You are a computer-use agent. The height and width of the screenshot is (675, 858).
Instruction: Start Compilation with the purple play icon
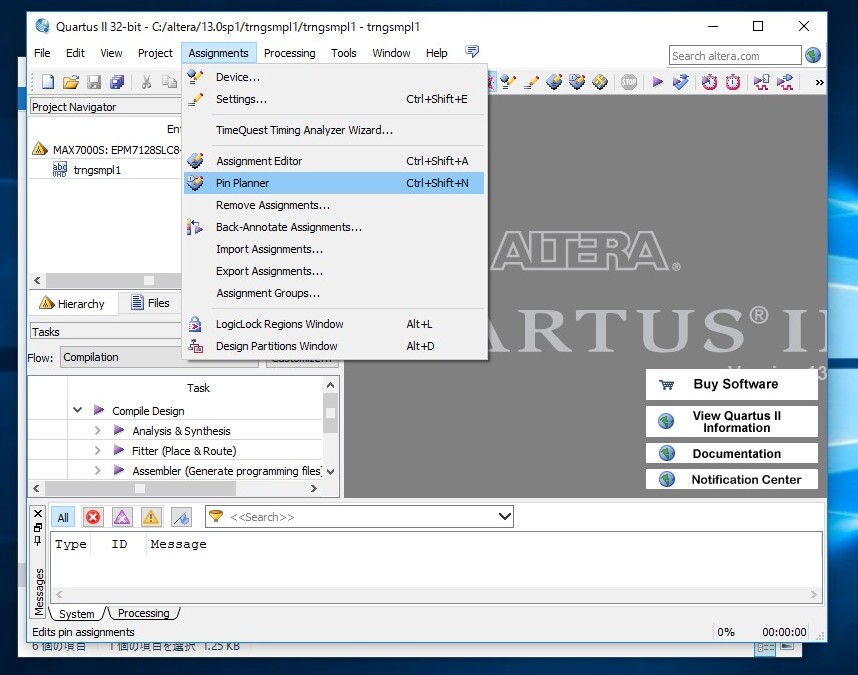(658, 82)
